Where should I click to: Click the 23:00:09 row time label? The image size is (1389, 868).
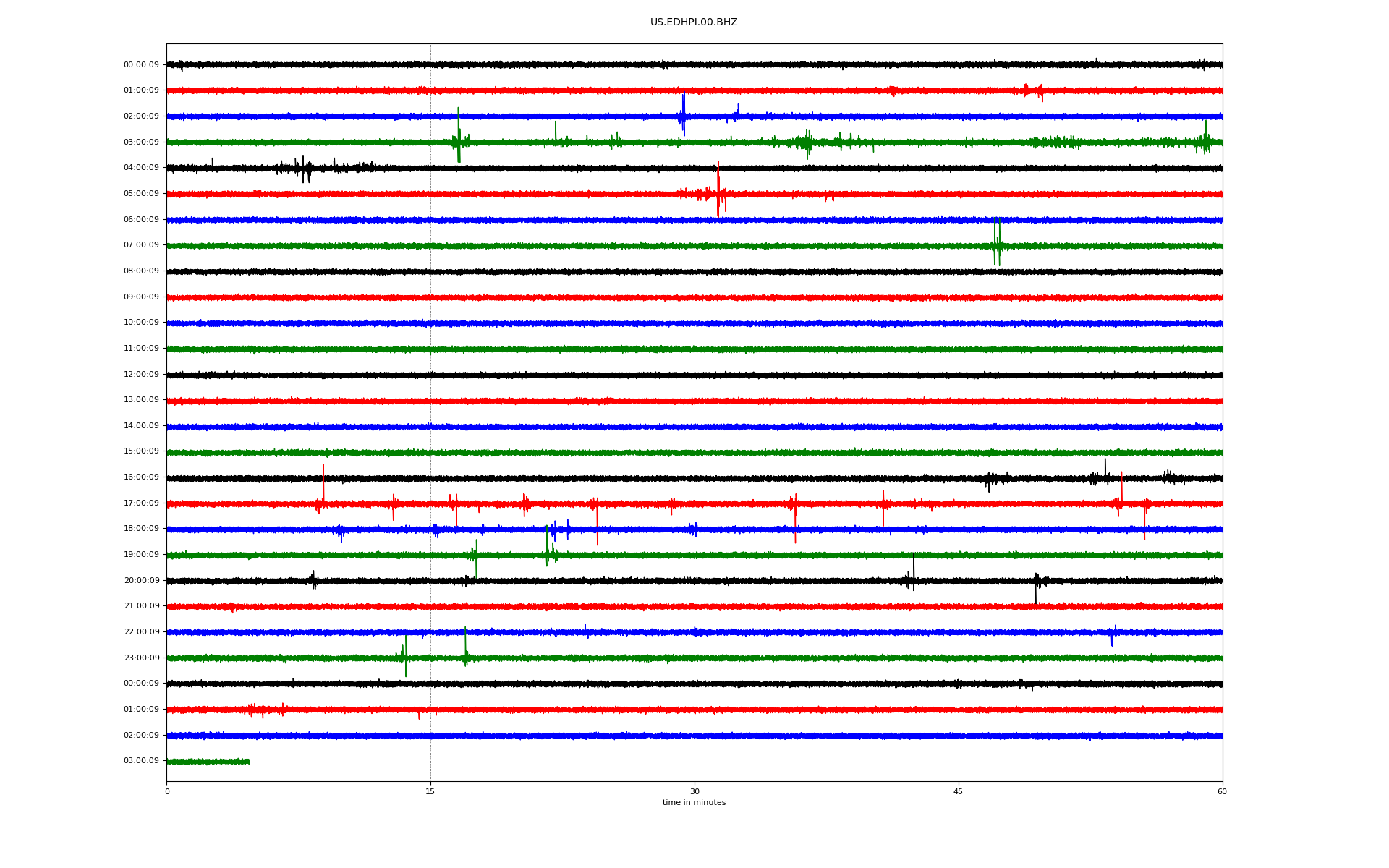[x=141, y=658]
